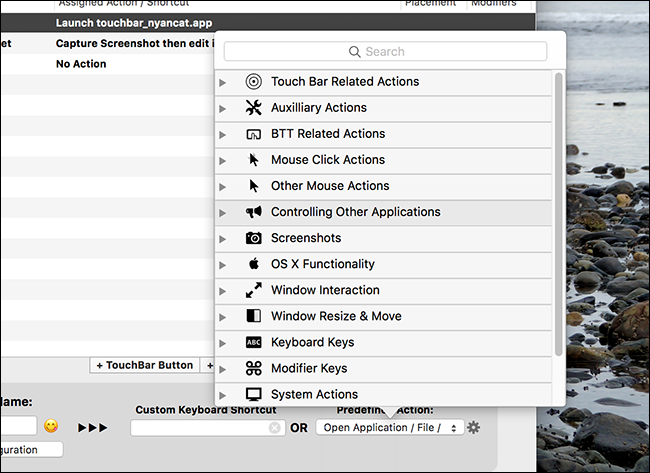The width and height of the screenshot is (650, 473).
Task: Choose the System Actions label
Action: (314, 394)
